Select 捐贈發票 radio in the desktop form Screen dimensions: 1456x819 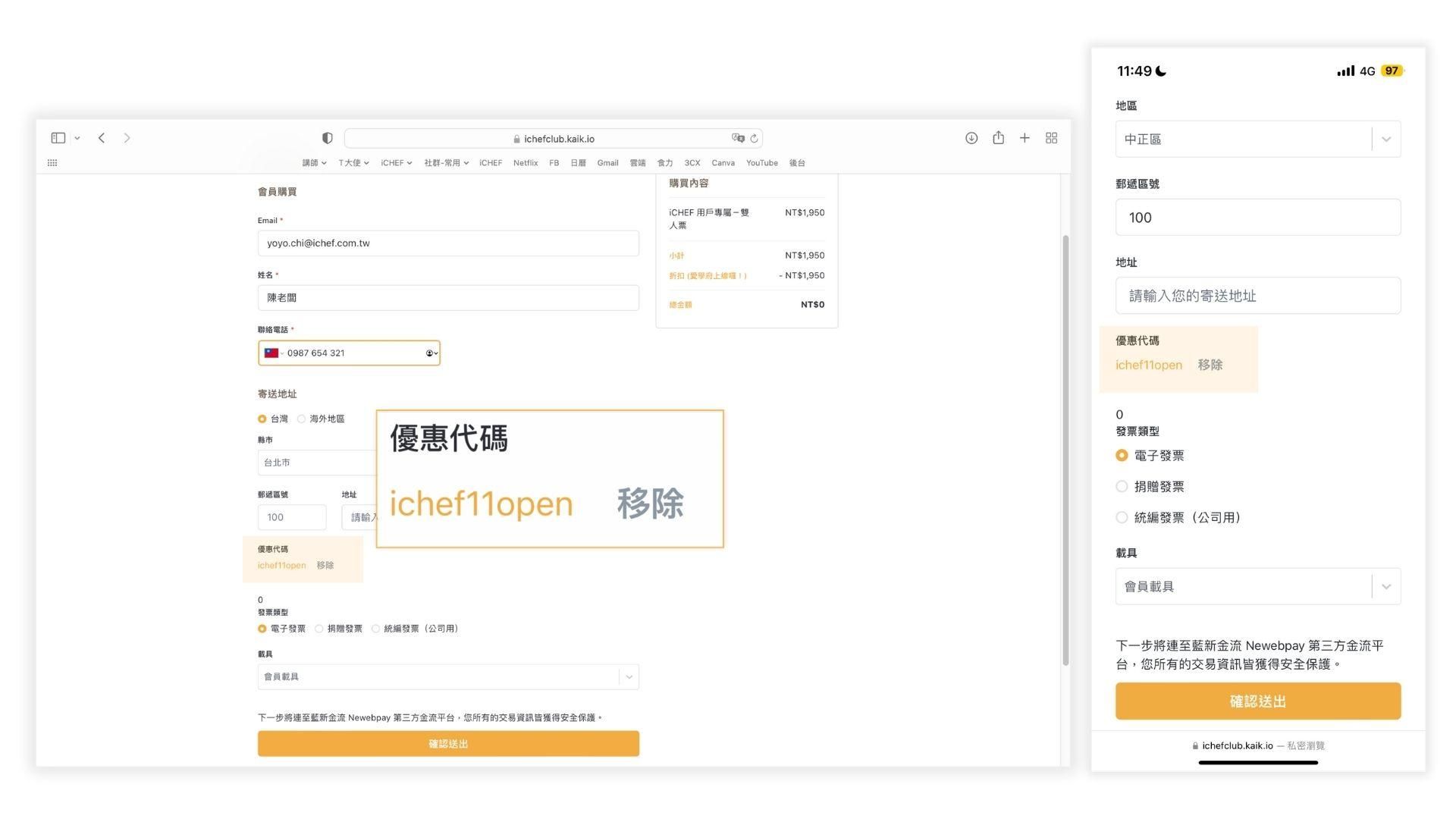[x=319, y=629]
